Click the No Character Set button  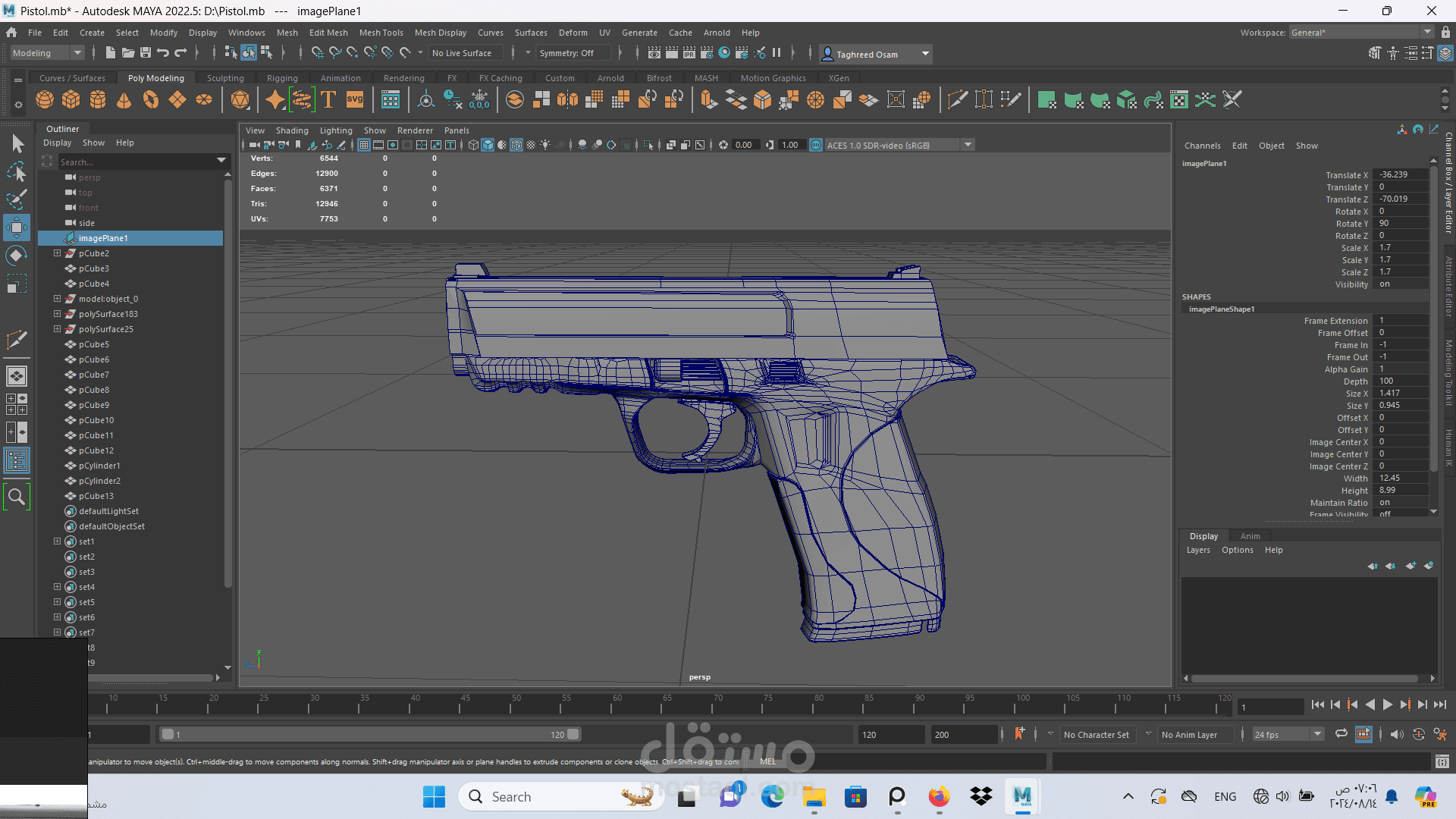tap(1096, 734)
